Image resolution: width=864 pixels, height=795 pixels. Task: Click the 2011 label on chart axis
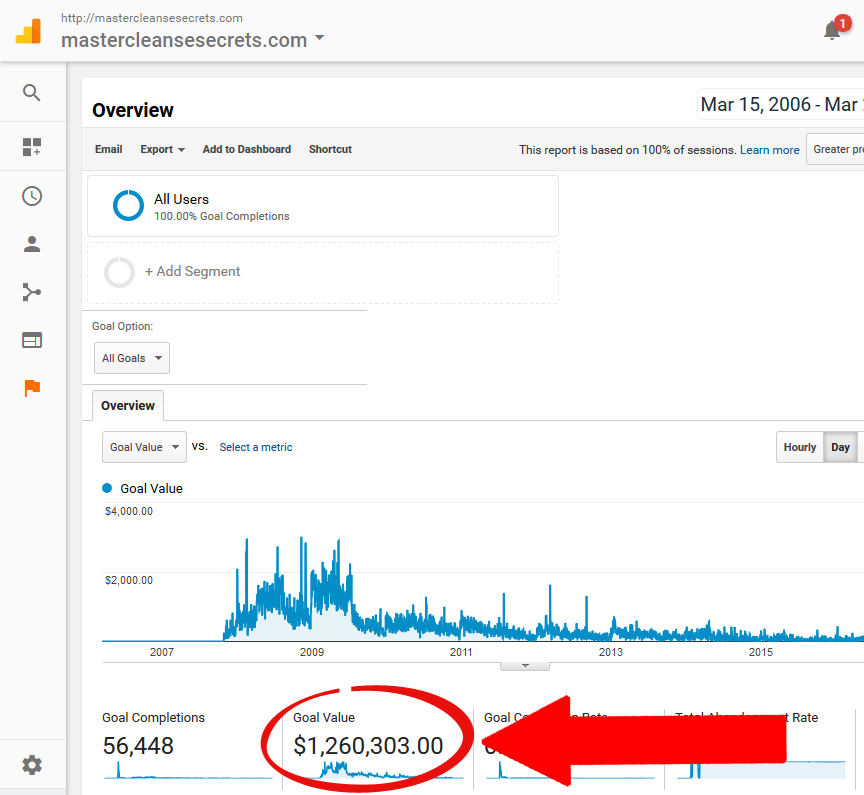coord(461,652)
